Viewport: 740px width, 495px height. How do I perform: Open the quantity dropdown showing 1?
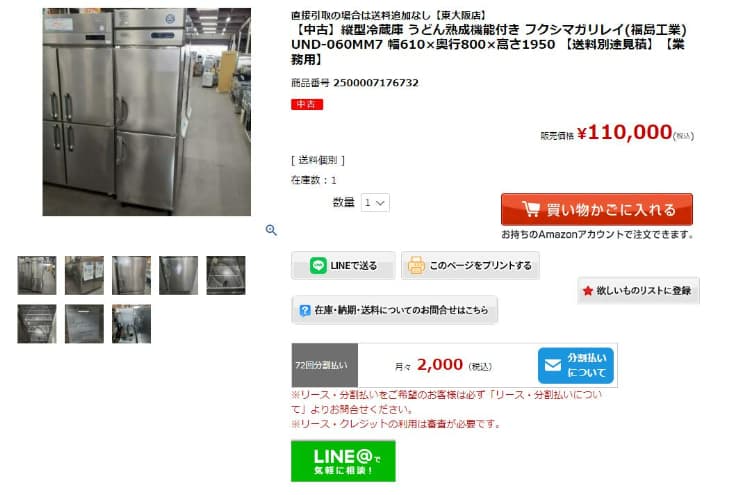click(x=375, y=203)
